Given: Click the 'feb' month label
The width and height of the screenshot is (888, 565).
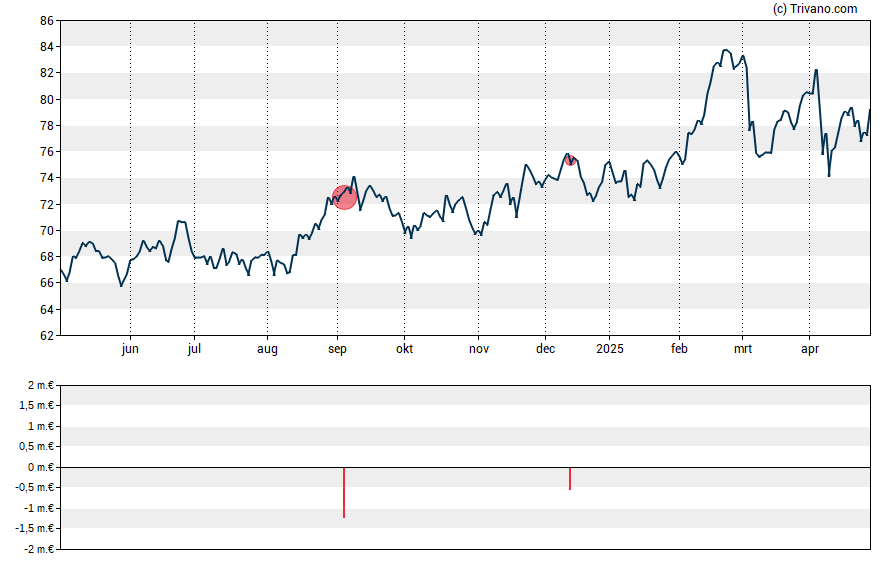Looking at the screenshot, I should click(680, 349).
